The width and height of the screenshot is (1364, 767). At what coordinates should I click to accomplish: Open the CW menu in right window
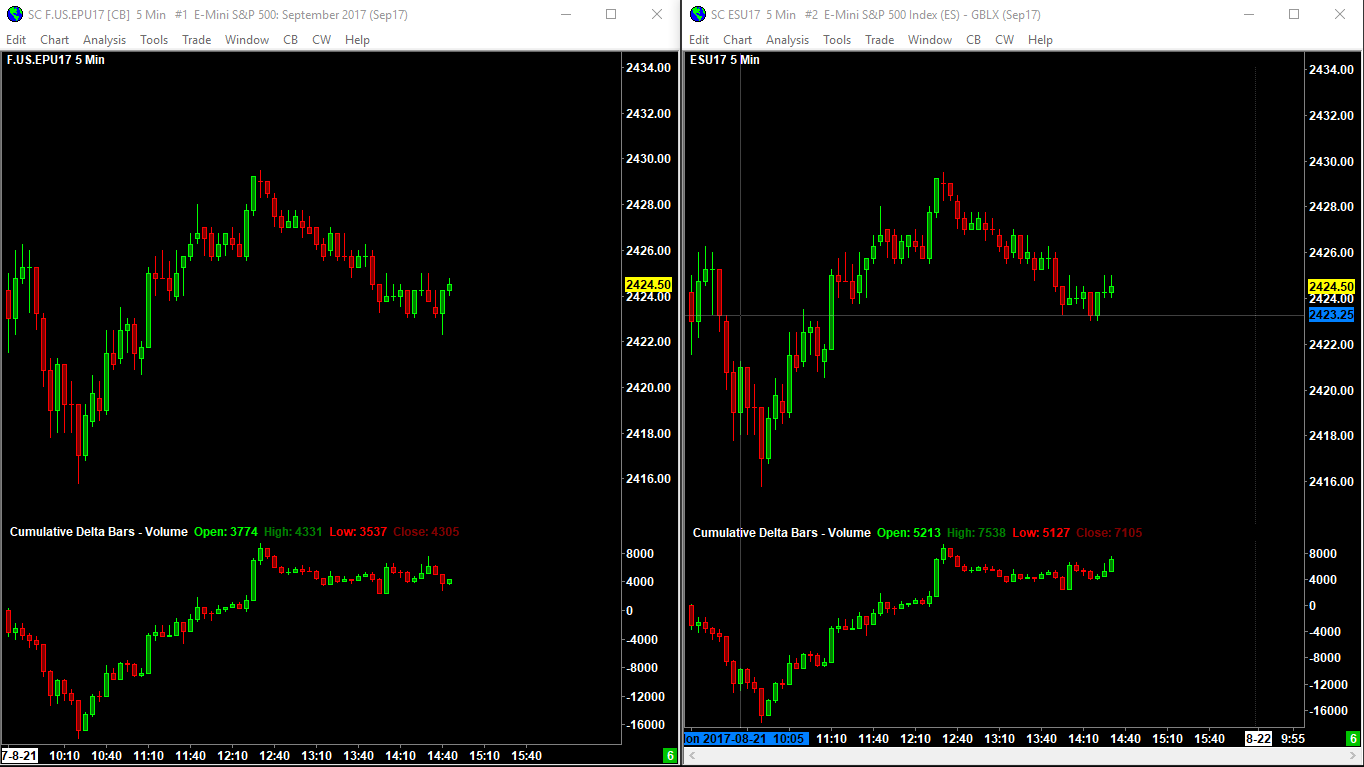(x=1005, y=40)
